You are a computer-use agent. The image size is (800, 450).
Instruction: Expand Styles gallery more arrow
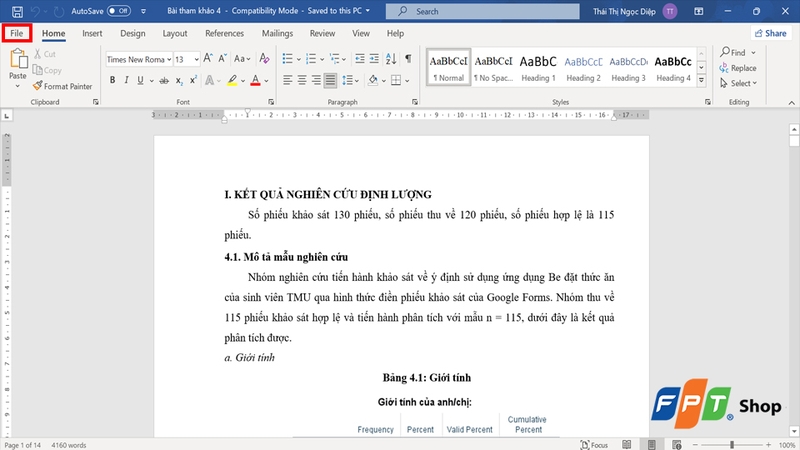(x=702, y=81)
